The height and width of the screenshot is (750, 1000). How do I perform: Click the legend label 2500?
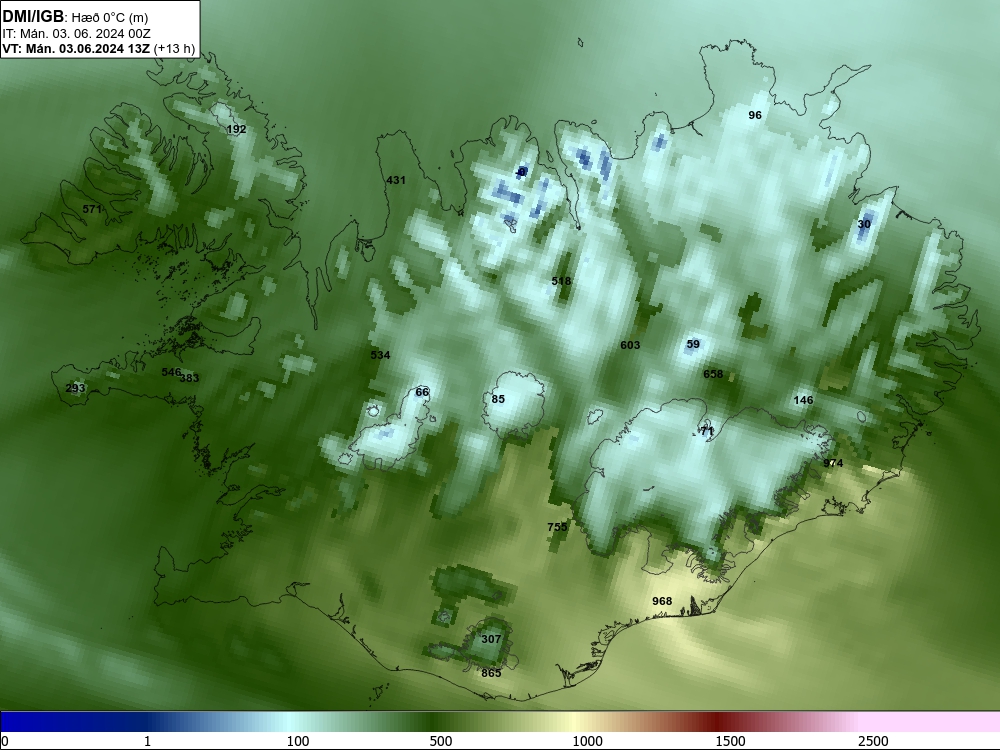coord(873,741)
